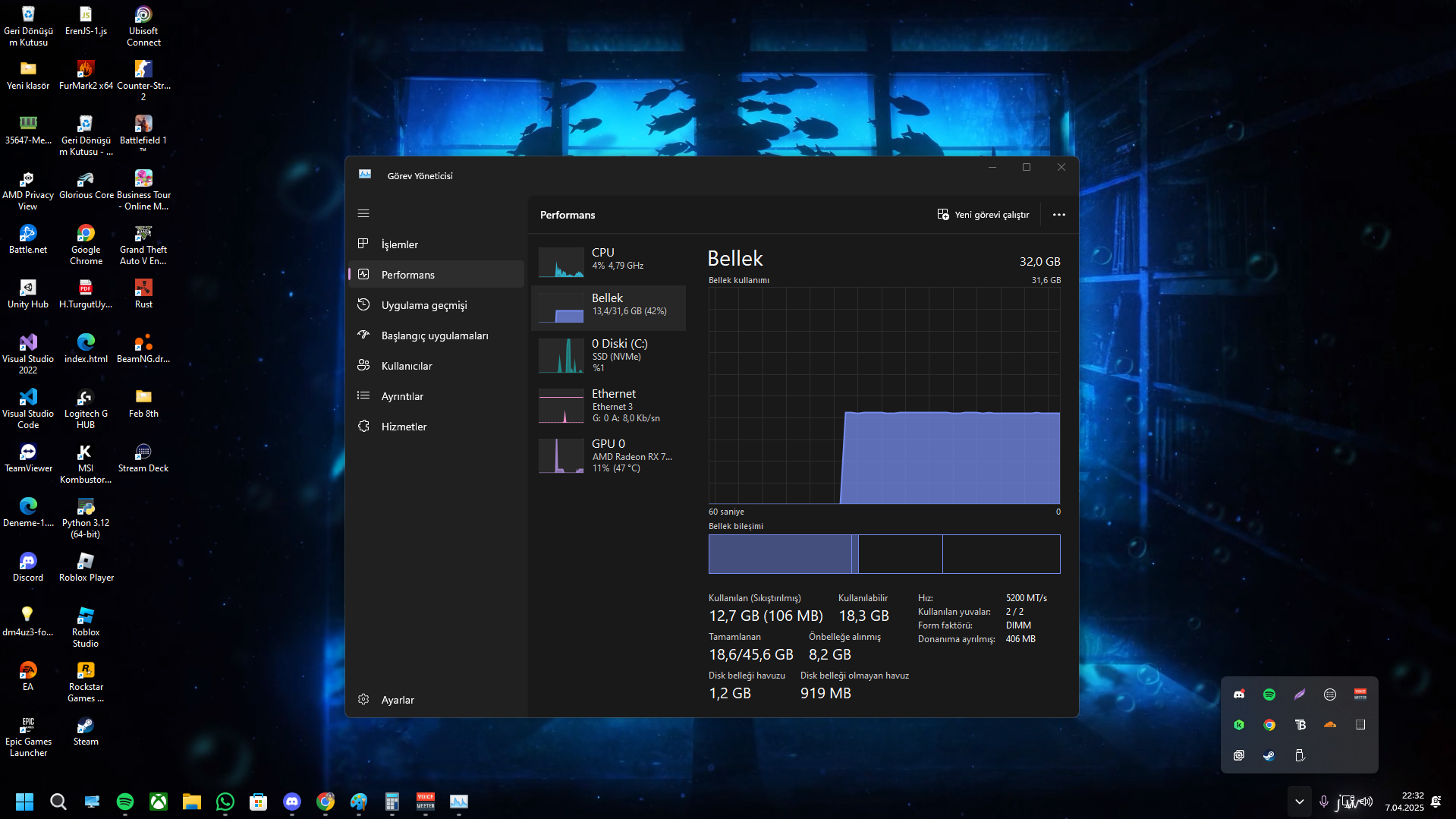Click the Hizmetler services icon
Viewport: 1456px width, 819px height.
[x=363, y=426]
